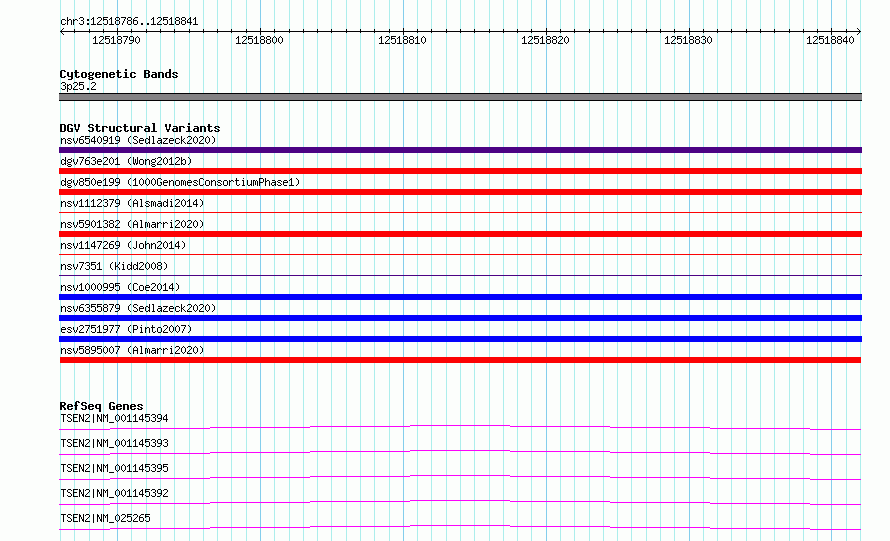The height and width of the screenshot is (541, 890).
Task: Click the red dgv763e201 variant bar
Action: pyautogui.click(x=460, y=171)
